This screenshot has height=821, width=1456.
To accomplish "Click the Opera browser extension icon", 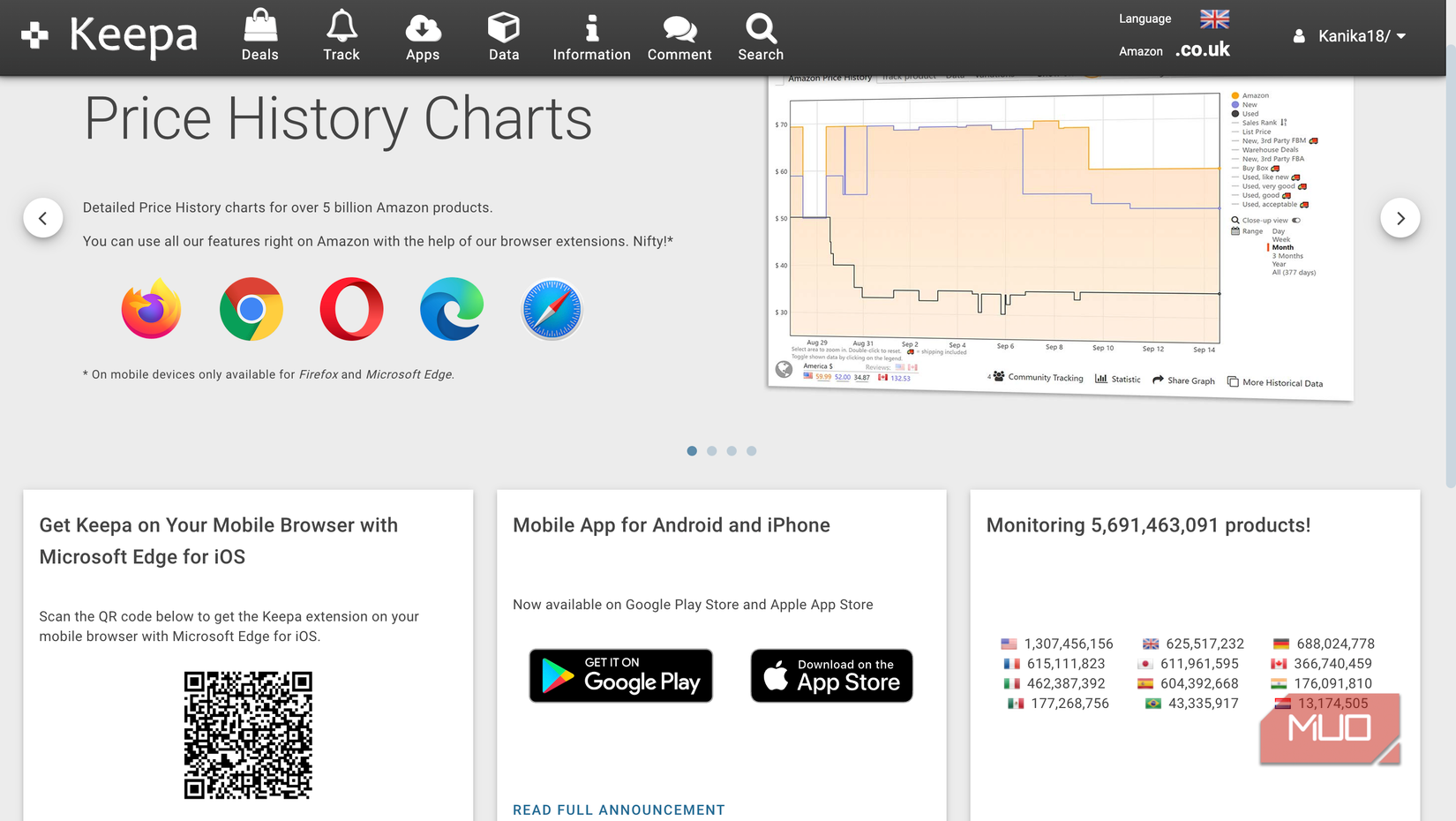I will coord(351,309).
